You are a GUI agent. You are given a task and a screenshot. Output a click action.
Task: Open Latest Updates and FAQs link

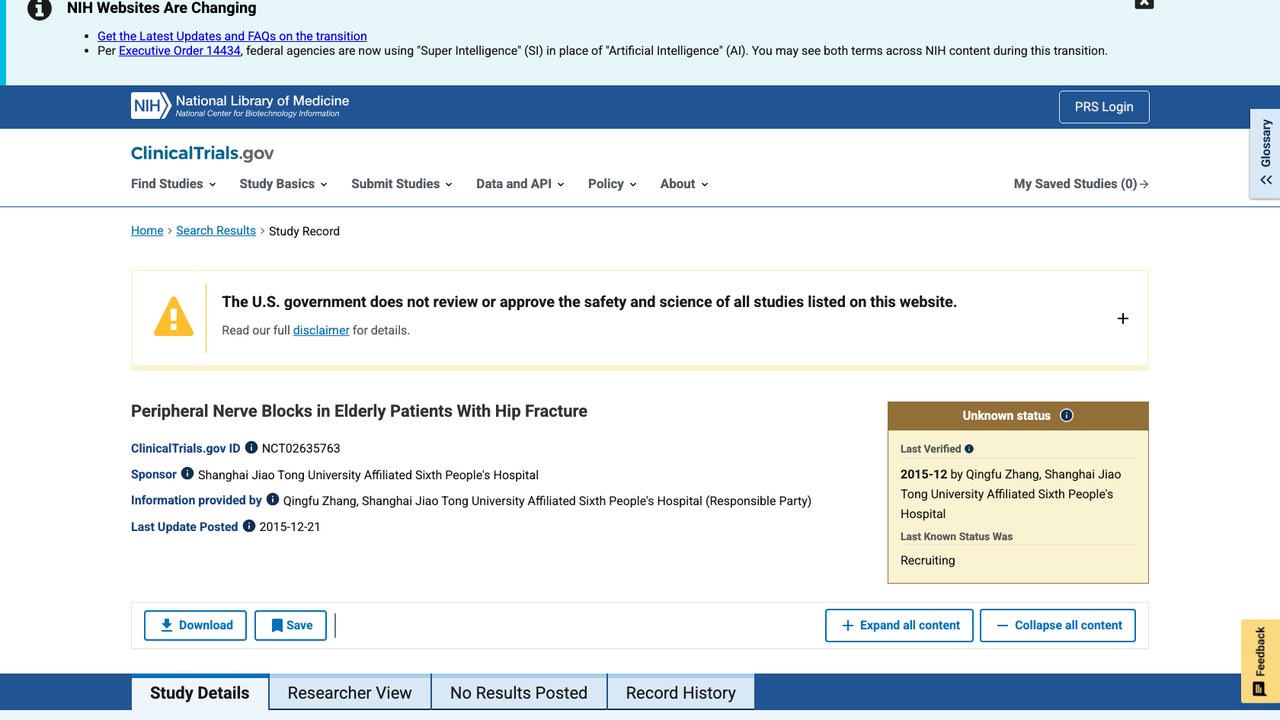232,36
